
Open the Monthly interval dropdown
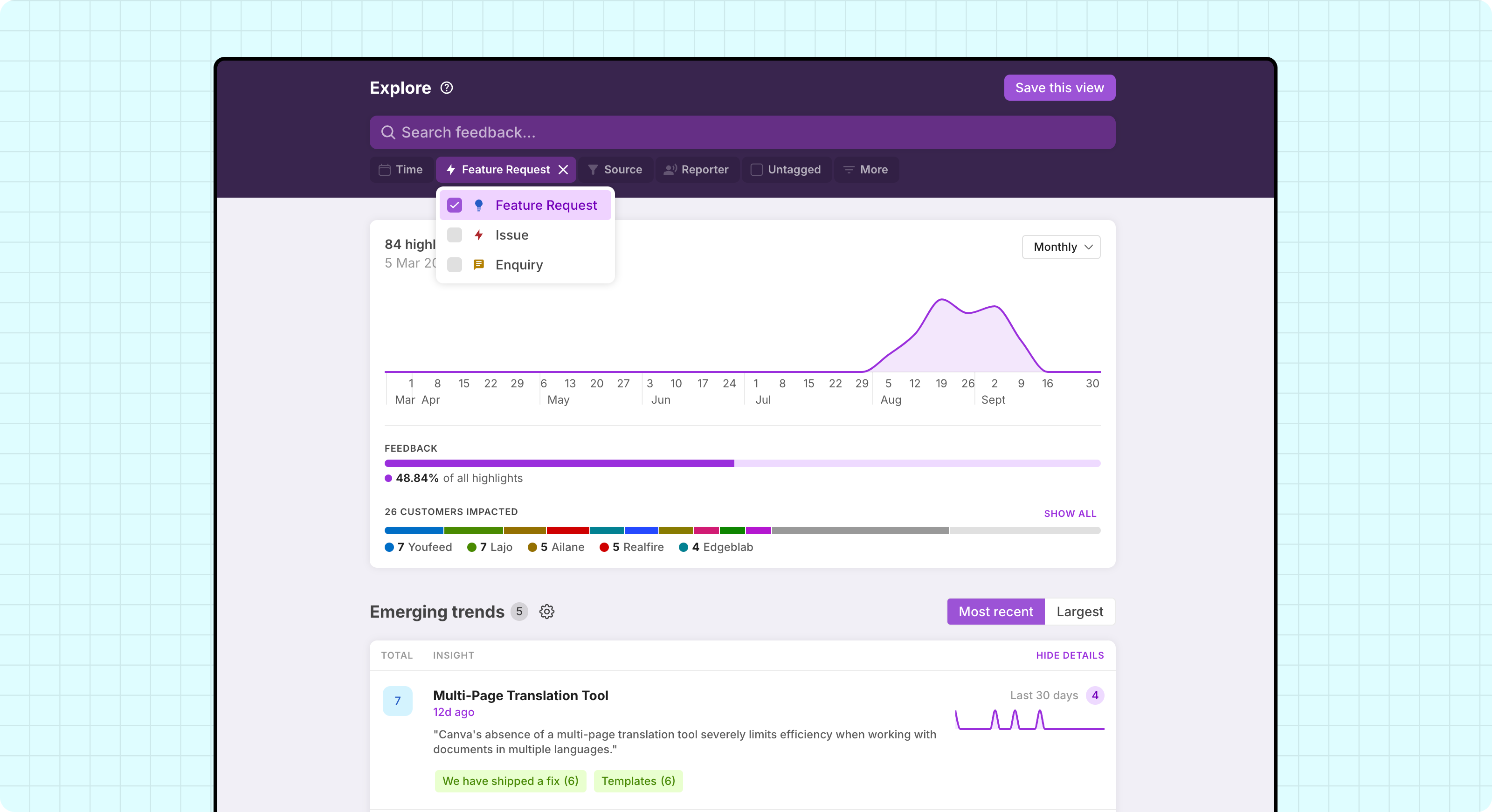1061,248
